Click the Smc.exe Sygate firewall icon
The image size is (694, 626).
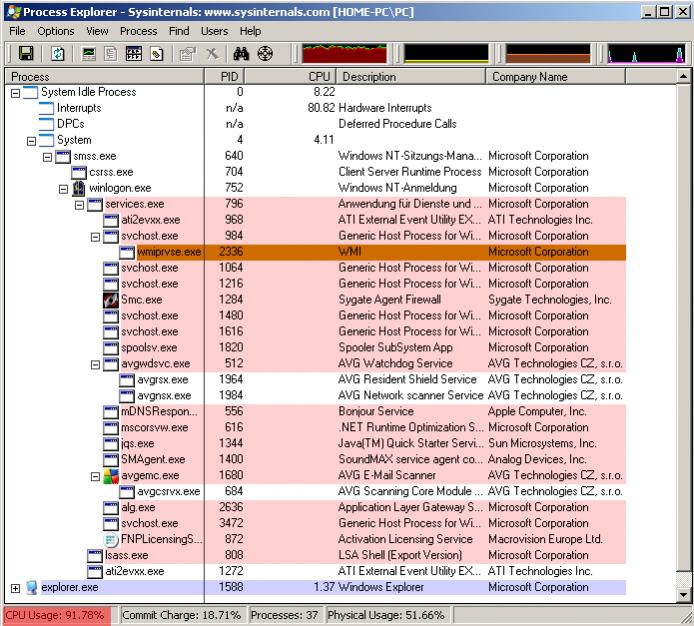(x=111, y=300)
